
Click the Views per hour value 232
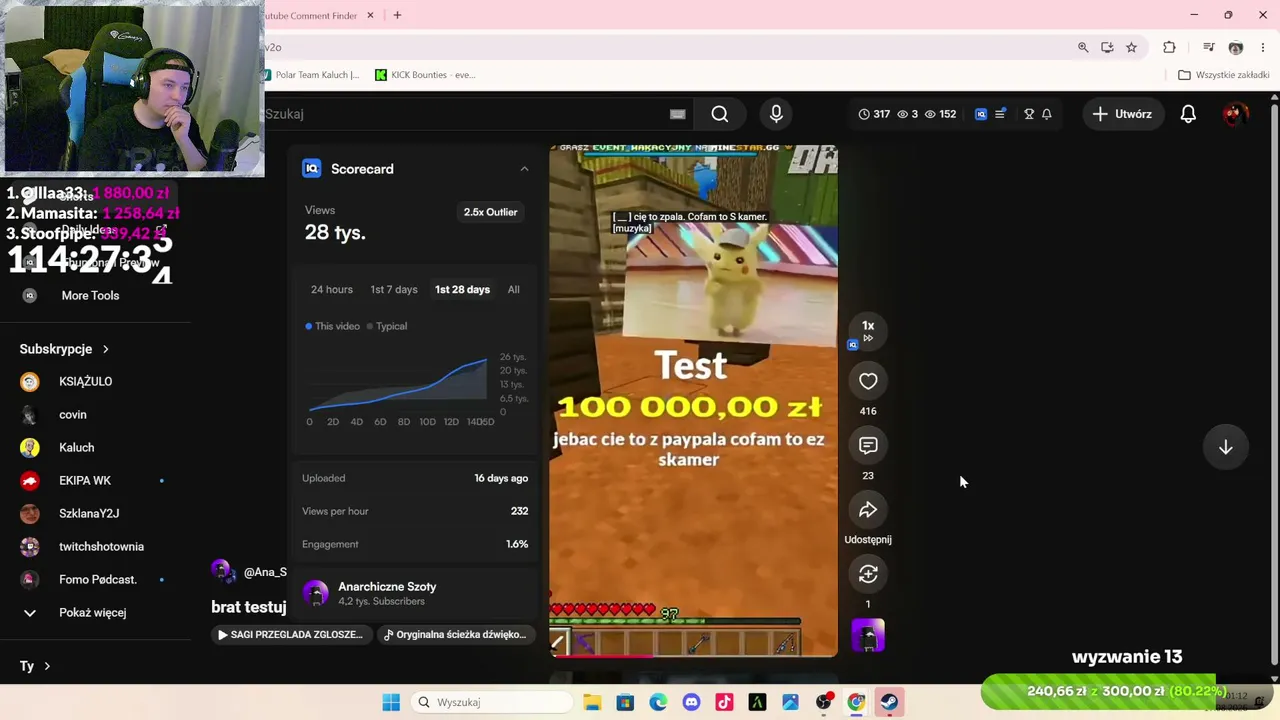tap(519, 511)
